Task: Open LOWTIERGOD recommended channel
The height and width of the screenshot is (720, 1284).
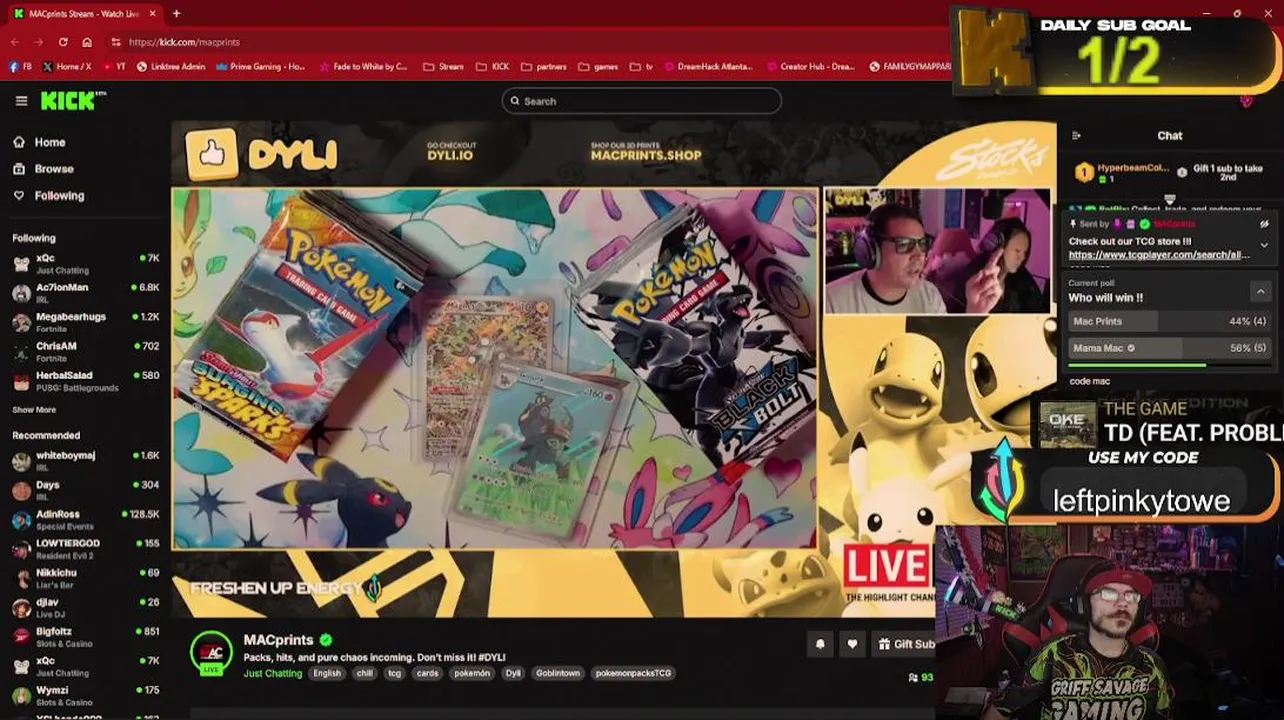Action: pyautogui.click(x=86, y=548)
